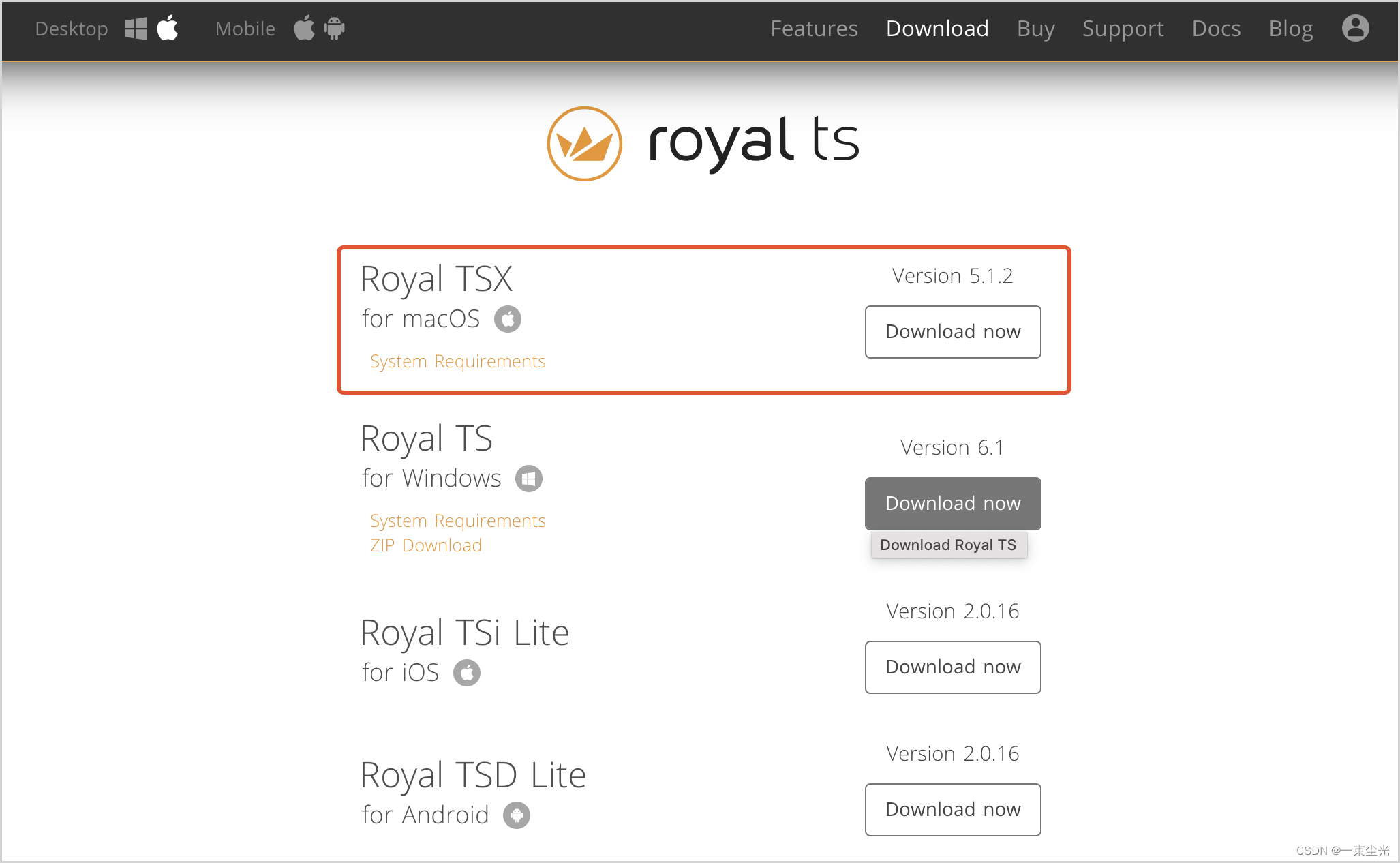Download Royal TSX version 5.1.2

tap(953, 332)
